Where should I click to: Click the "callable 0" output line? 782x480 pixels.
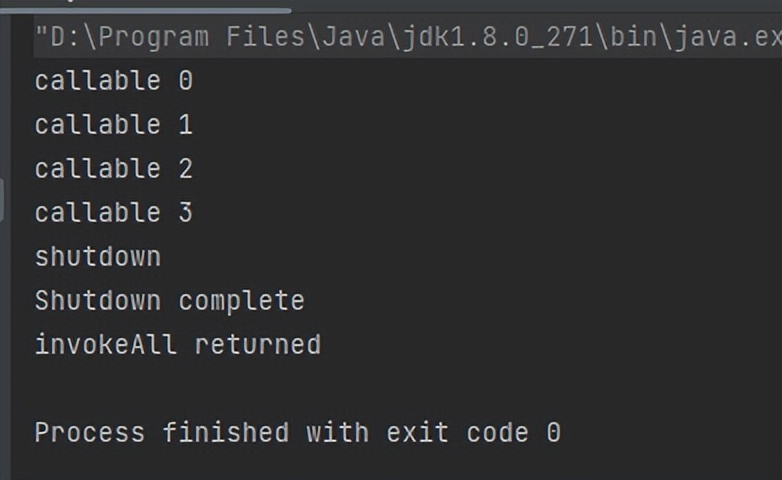tap(113, 81)
